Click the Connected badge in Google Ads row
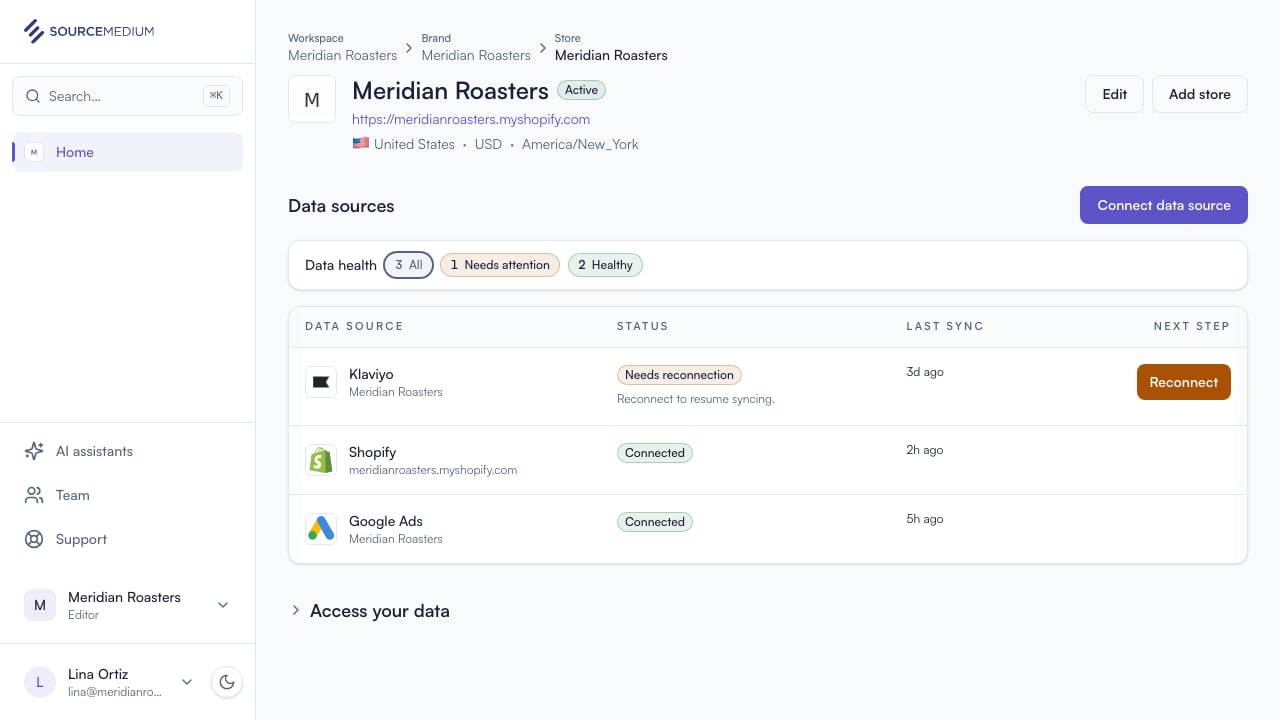1280x720 pixels. coord(655,522)
